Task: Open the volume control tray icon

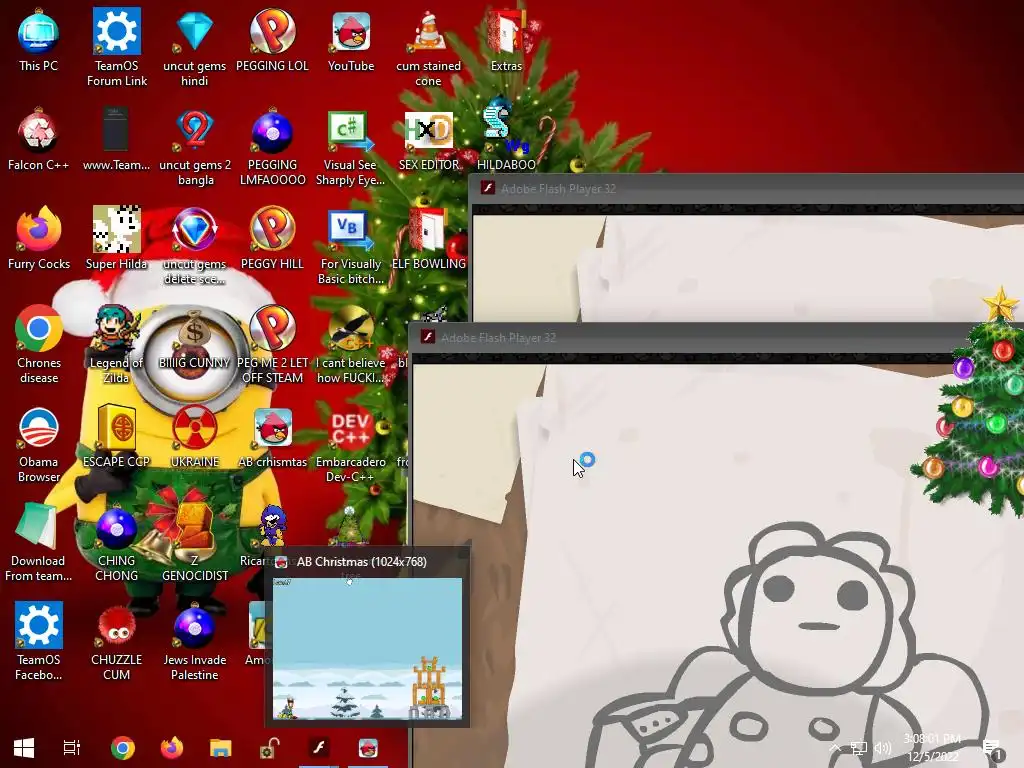Action: point(883,748)
